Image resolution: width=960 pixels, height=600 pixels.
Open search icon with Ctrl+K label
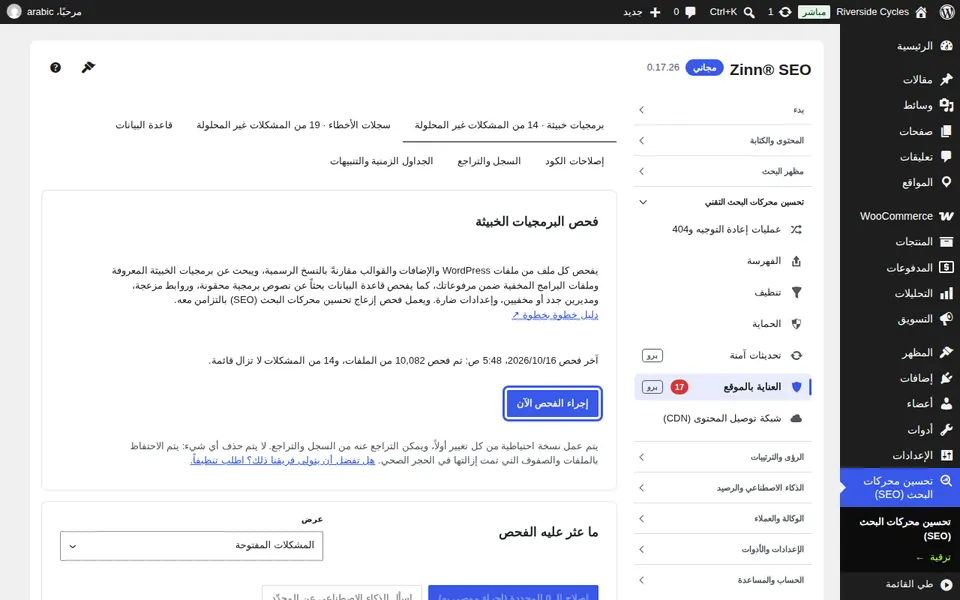point(749,12)
